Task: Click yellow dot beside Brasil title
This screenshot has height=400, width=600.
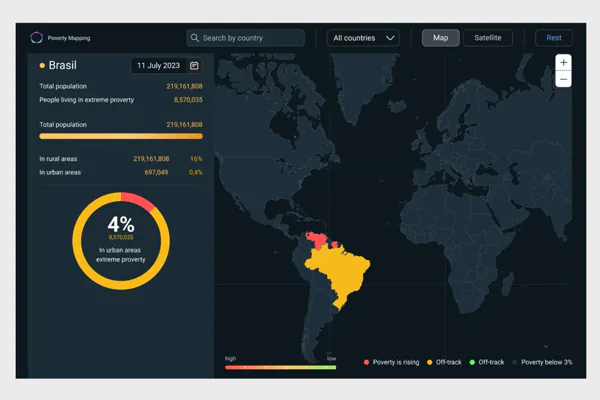Action: pyautogui.click(x=42, y=65)
